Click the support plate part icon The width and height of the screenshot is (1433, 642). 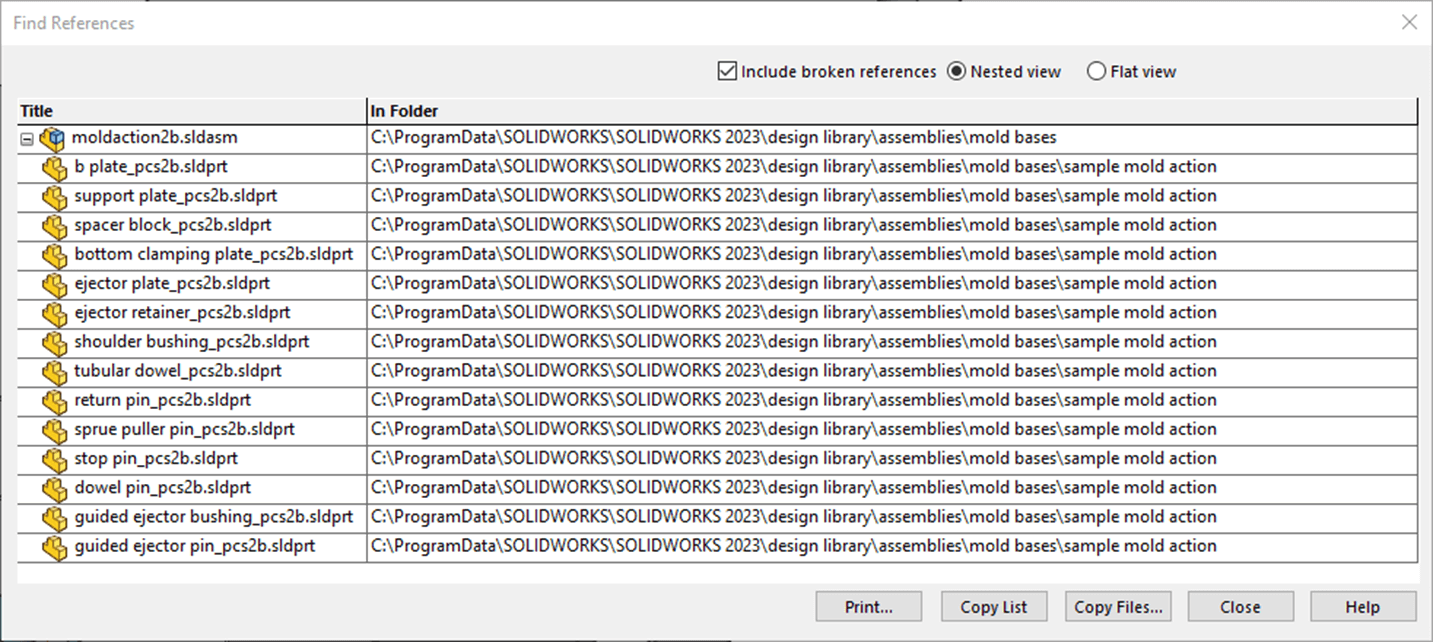[x=55, y=197]
